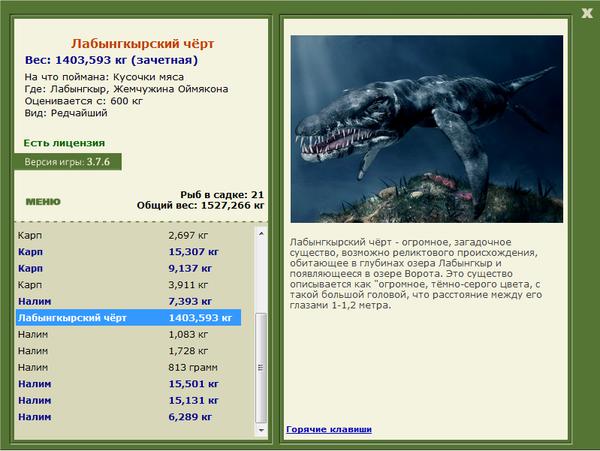Click the fish list scrollbar thumb
This screenshot has width=600, height=451.
(261, 368)
